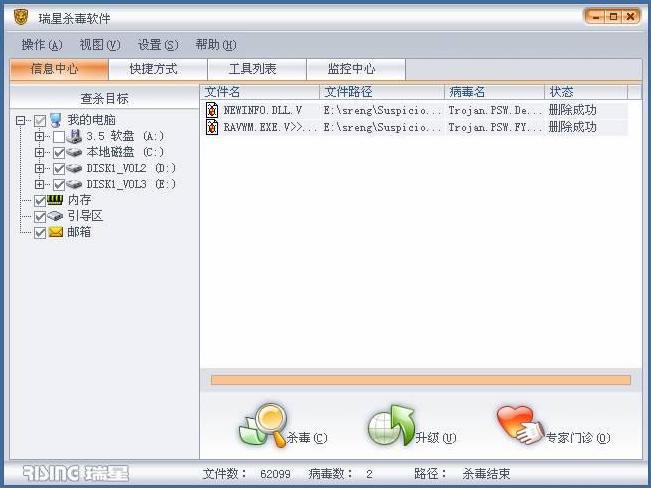The width and height of the screenshot is (651, 488).
Task: Expand the DISK1_VOL2 (D:) node
Action: click(x=39, y=168)
